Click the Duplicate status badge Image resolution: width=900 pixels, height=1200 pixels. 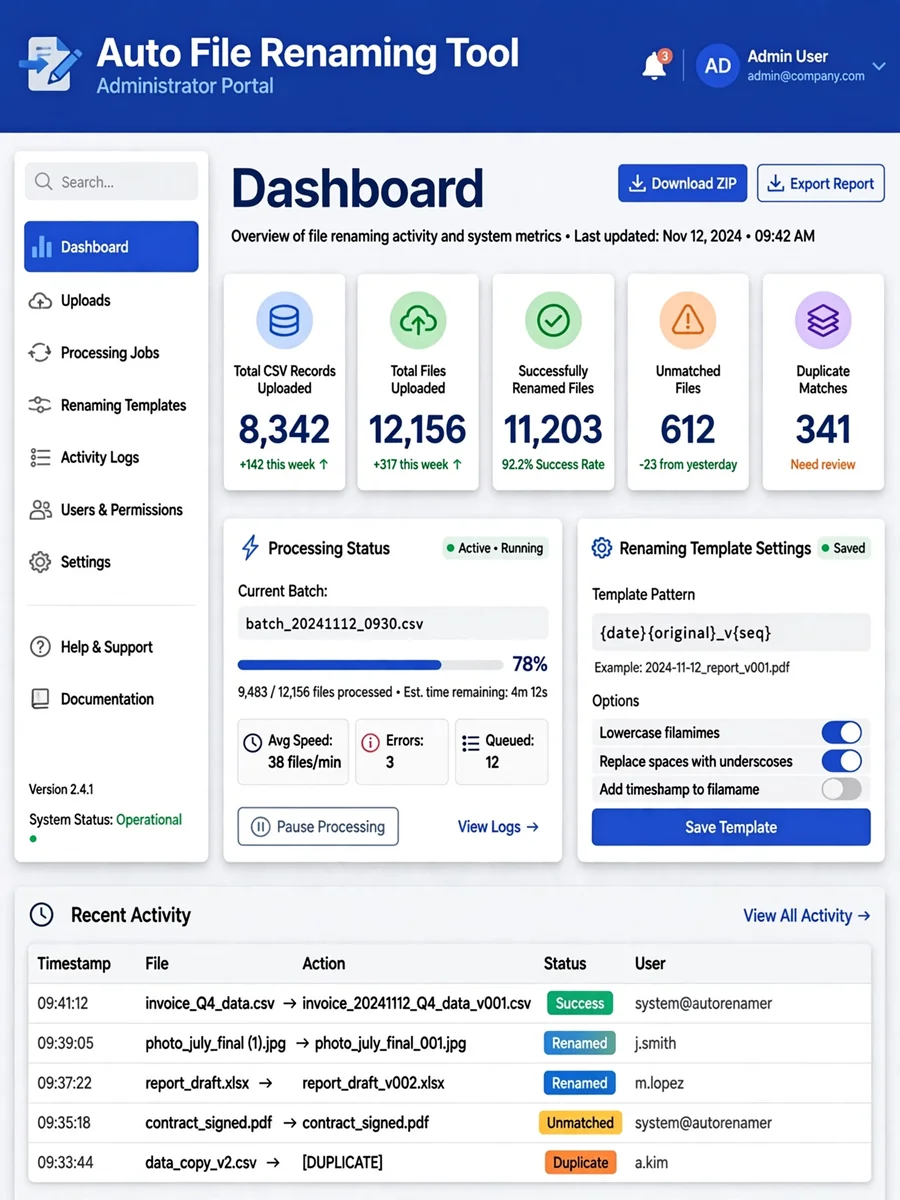pyautogui.click(x=580, y=1162)
